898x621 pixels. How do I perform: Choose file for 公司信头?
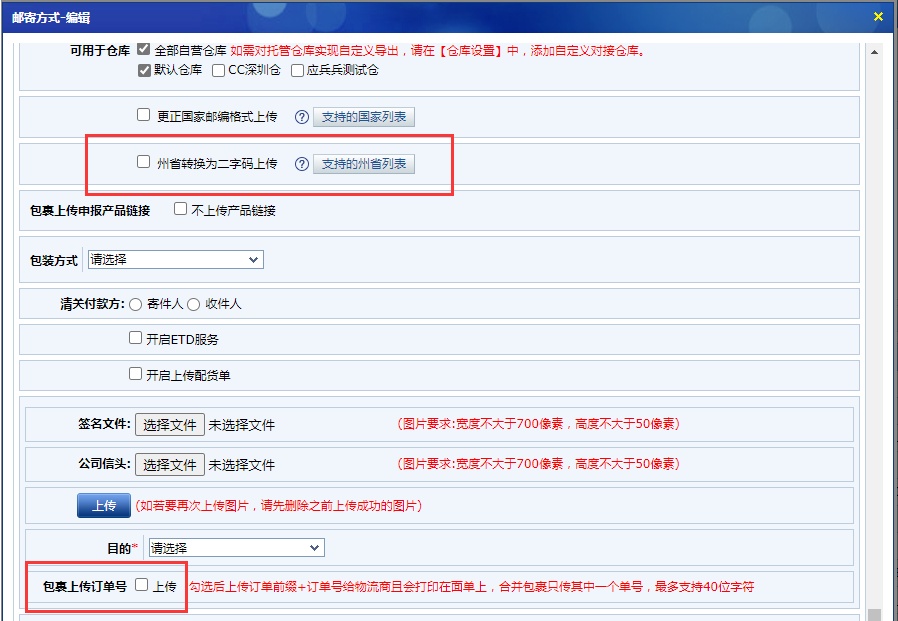[170, 464]
